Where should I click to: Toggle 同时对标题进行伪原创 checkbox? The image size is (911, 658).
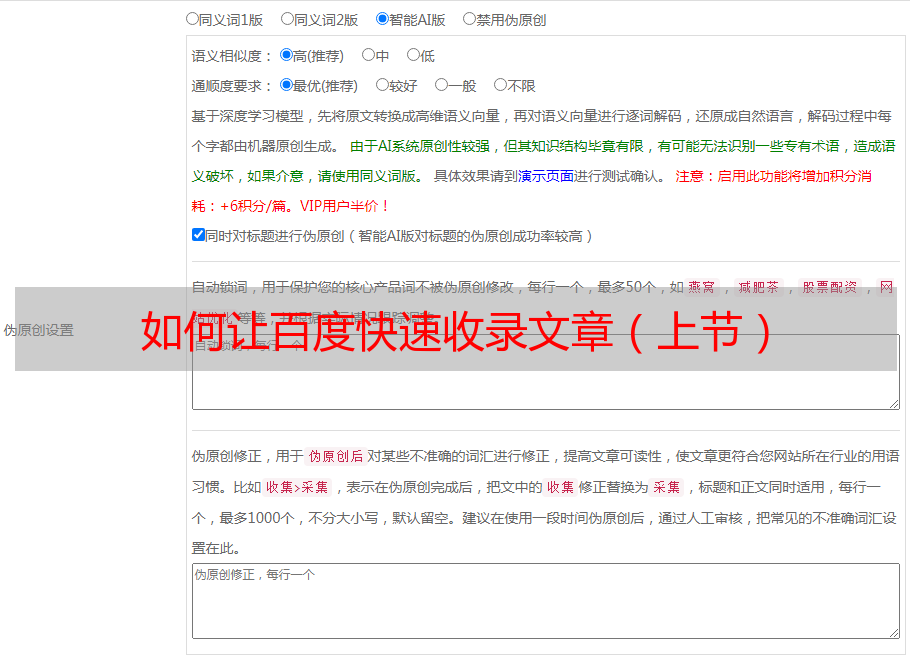click(x=198, y=235)
